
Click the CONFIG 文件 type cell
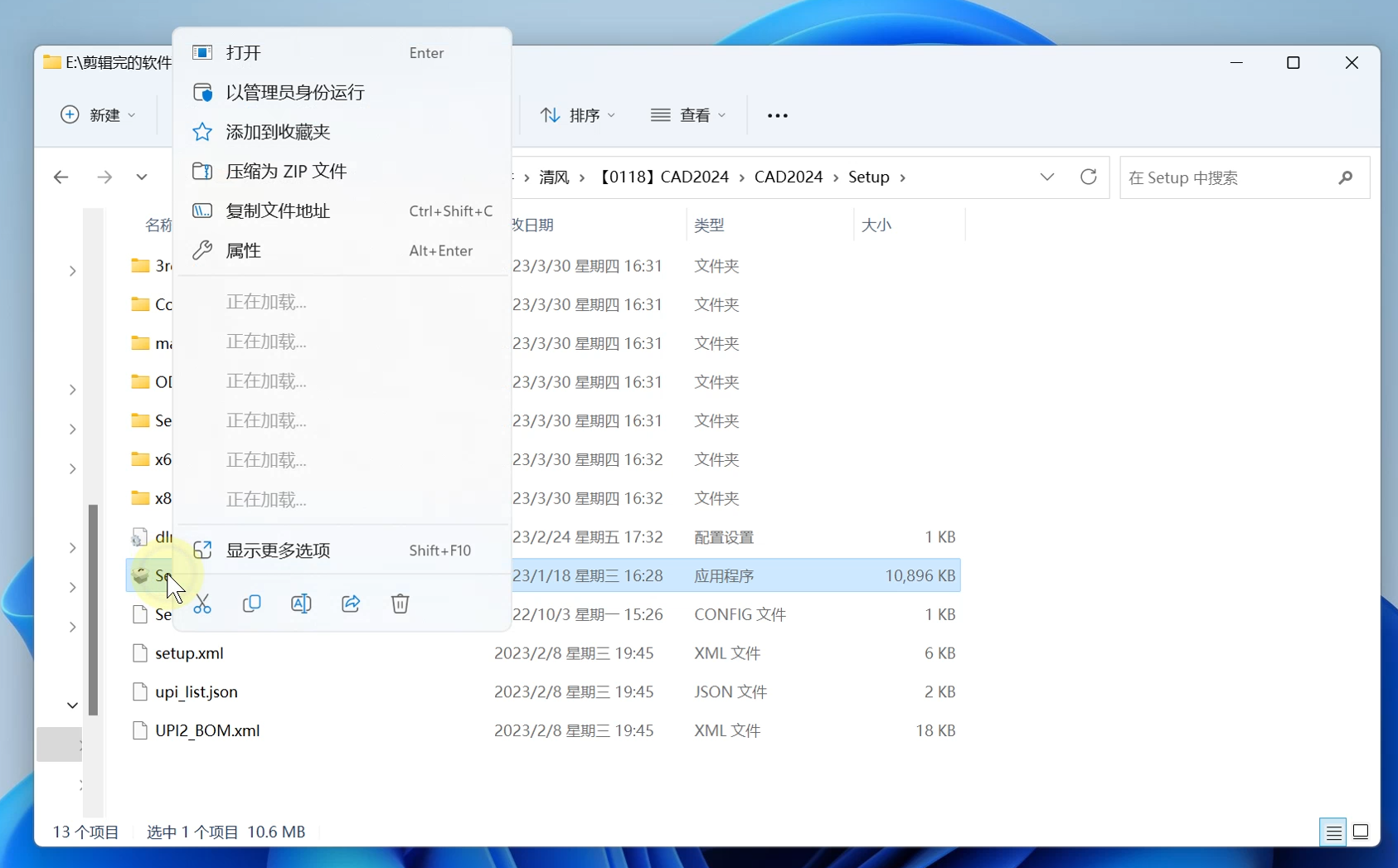coord(740,614)
